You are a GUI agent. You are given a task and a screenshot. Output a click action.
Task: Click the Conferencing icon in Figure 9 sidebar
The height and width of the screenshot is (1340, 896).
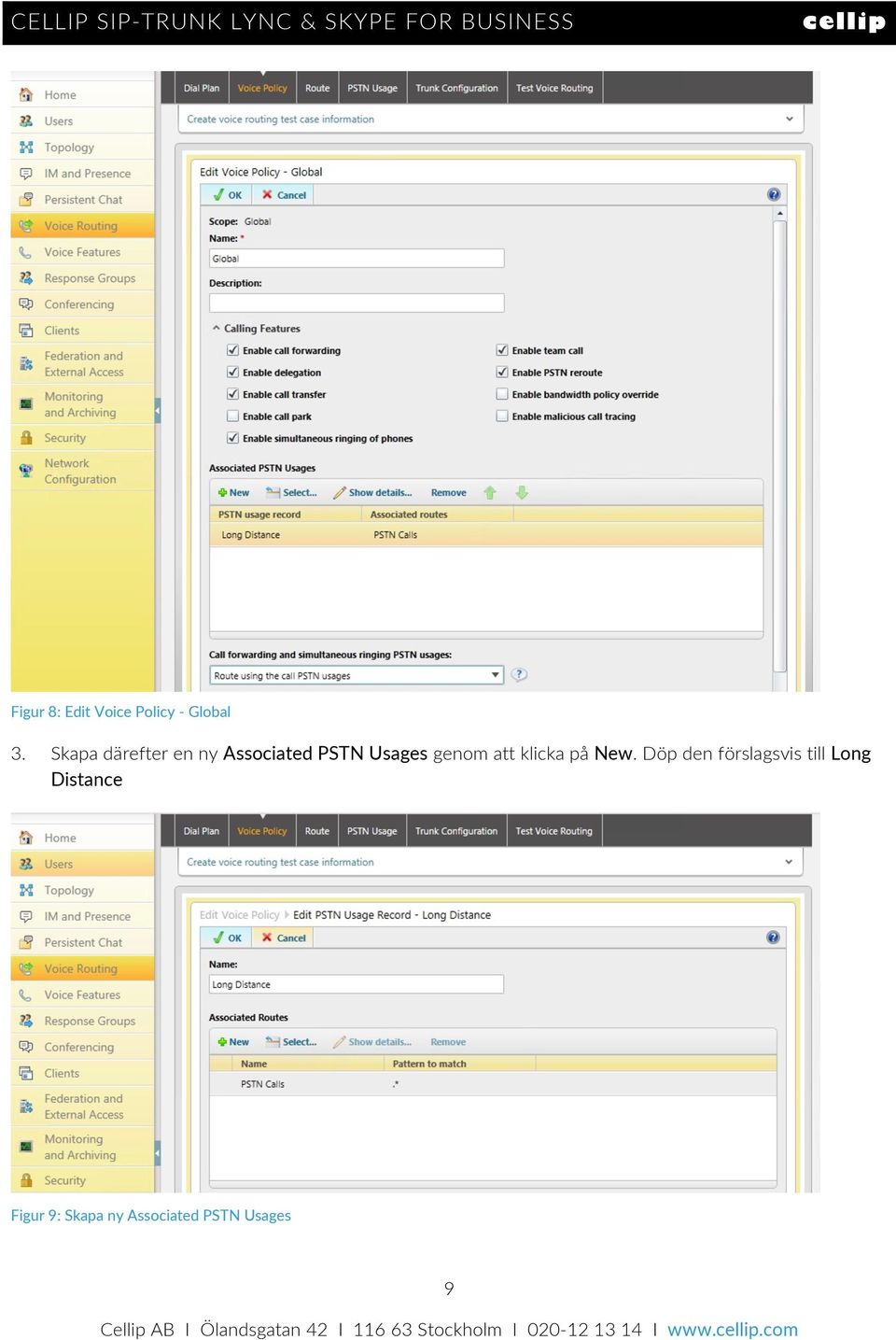[26, 1047]
